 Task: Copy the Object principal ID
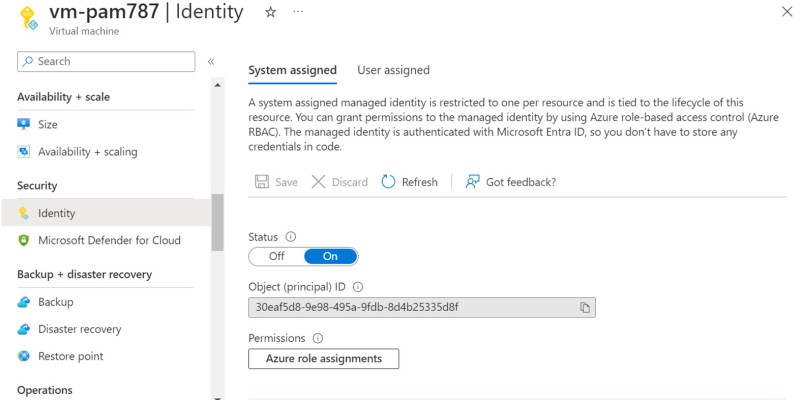(585, 308)
